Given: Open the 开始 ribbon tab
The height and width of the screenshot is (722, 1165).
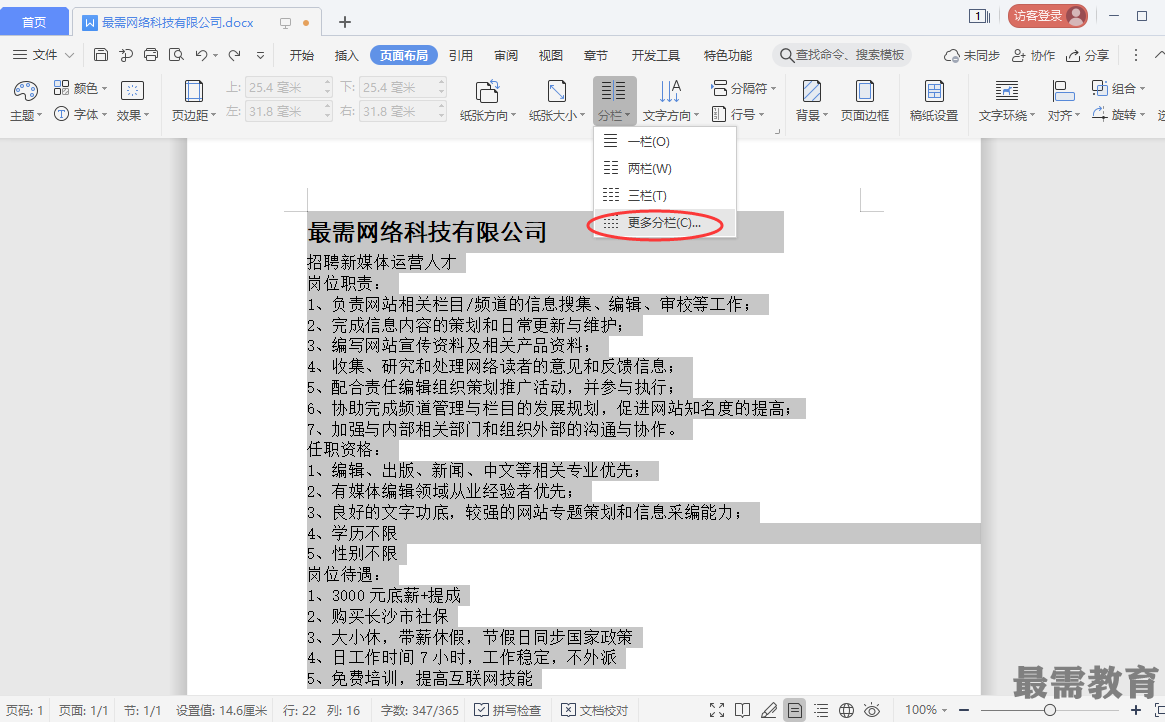Looking at the screenshot, I should pyautogui.click(x=301, y=55).
